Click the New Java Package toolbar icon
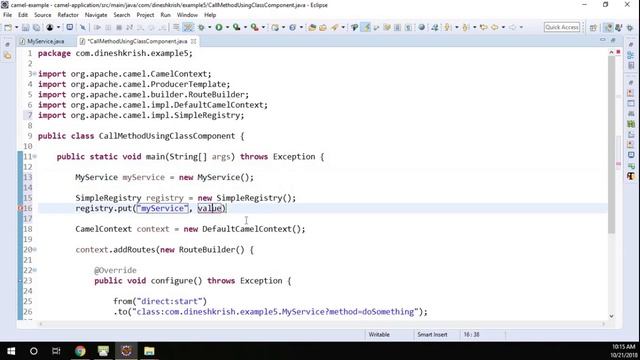This screenshot has width=640, height=360. point(275,27)
